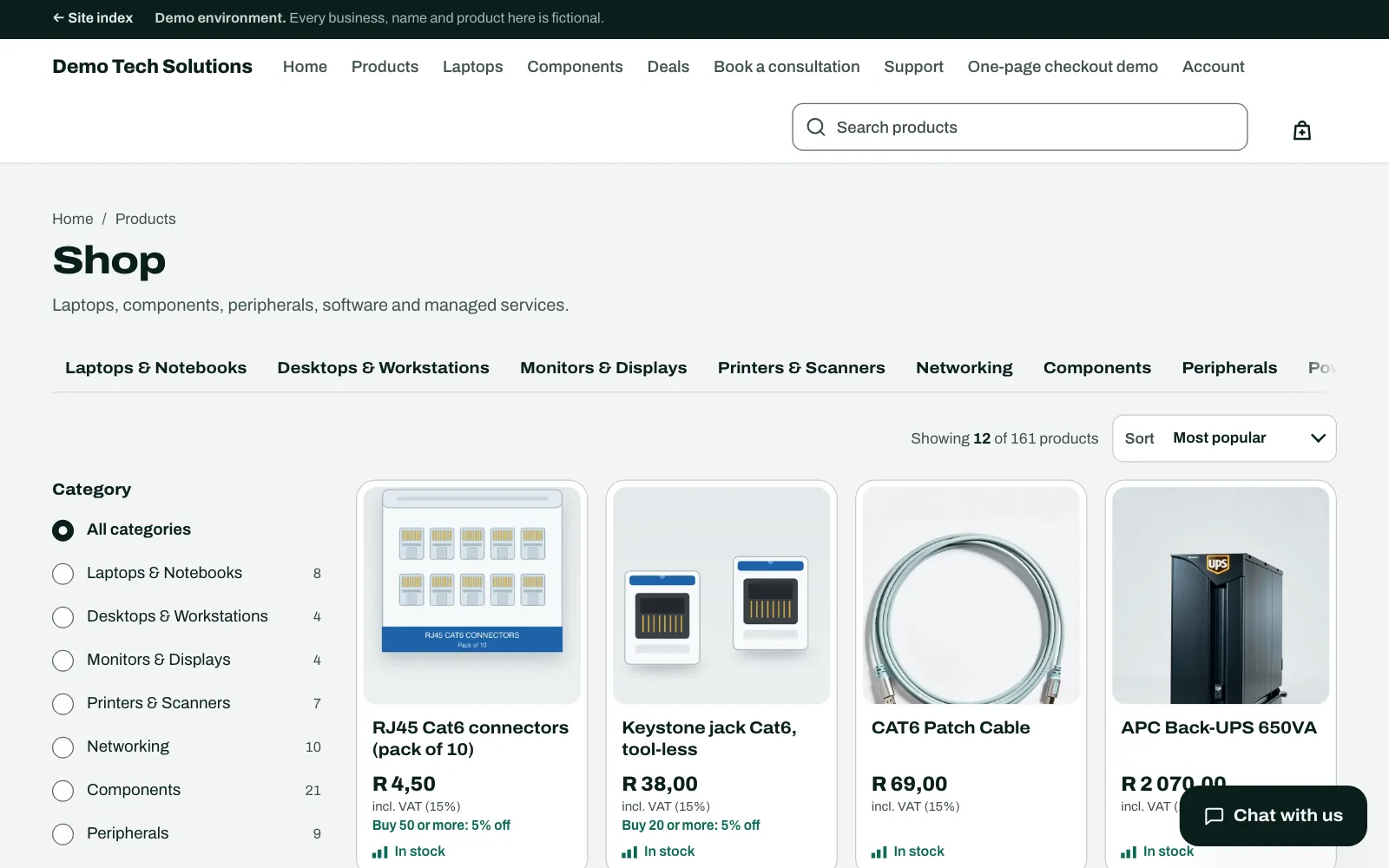Select the Networking category radio button
The width and height of the screenshot is (1389, 868).
[63, 747]
